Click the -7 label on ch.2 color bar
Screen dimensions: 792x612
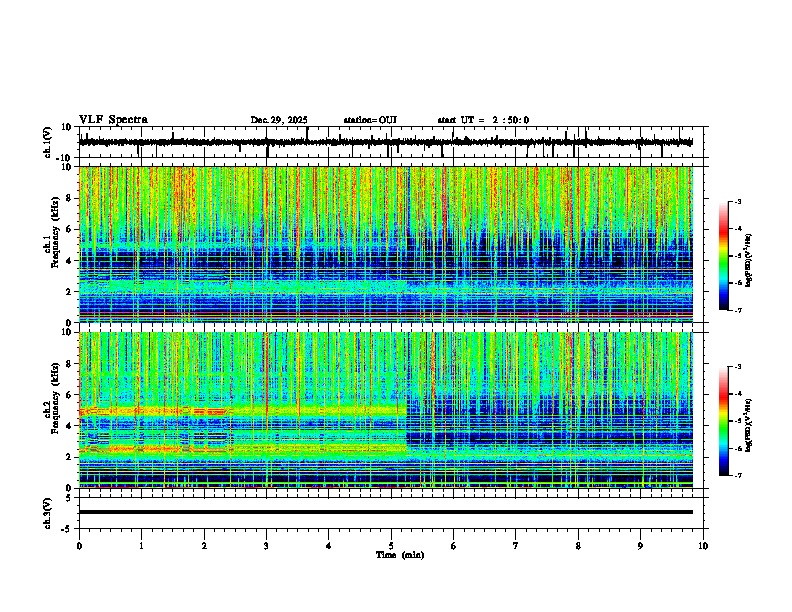(737, 475)
